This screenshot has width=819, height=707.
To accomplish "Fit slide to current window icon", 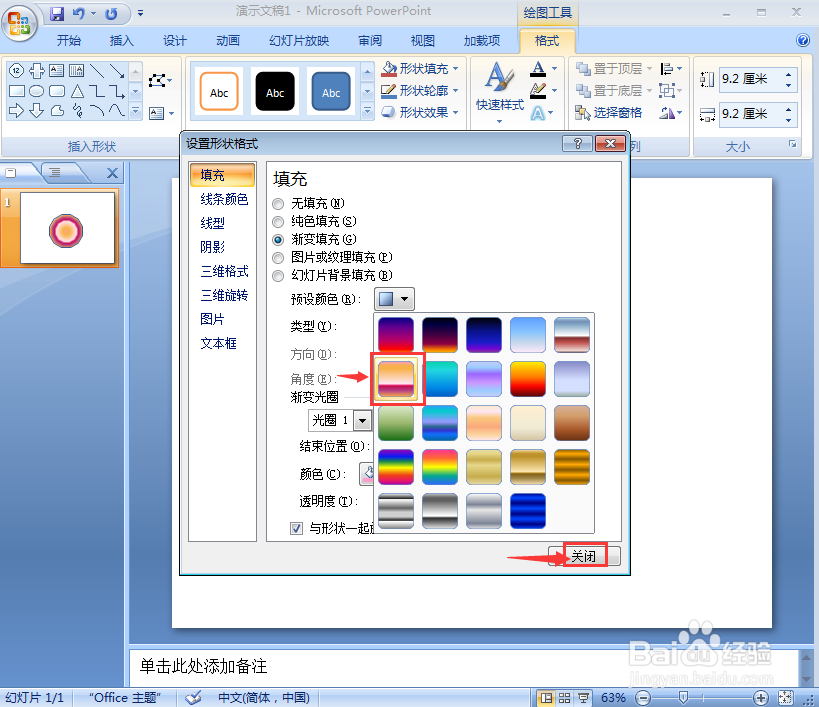I will tap(785, 698).
